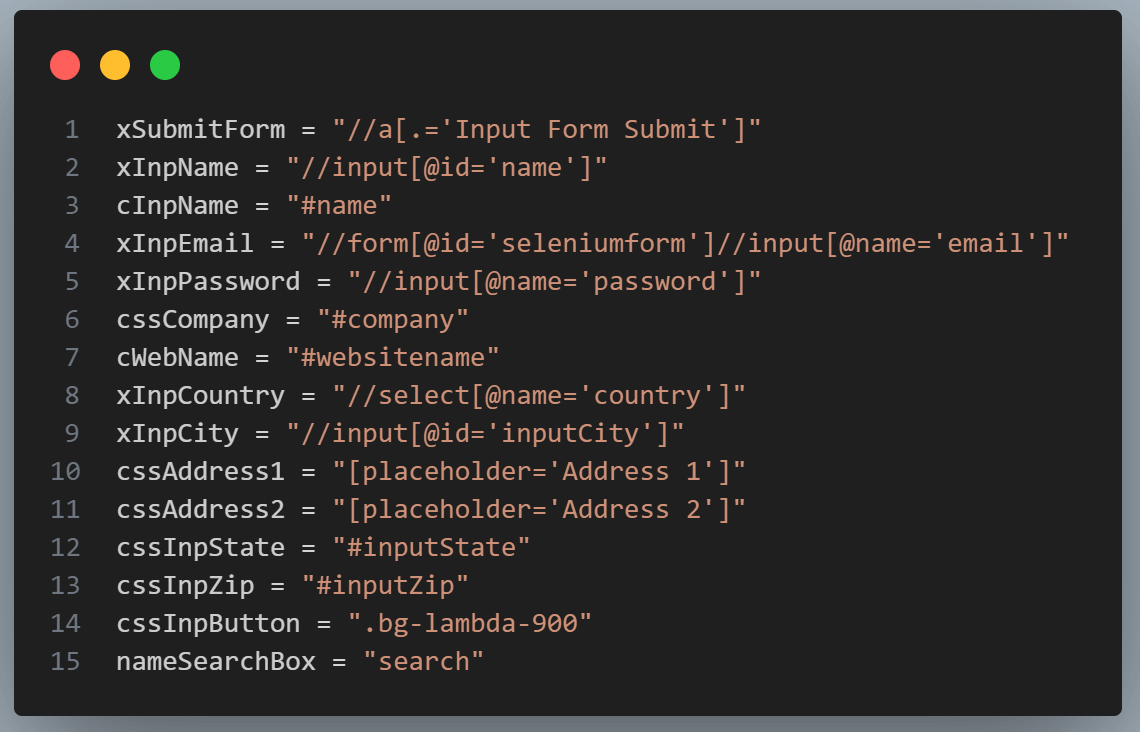Click the yellow minimize dot

click(115, 65)
